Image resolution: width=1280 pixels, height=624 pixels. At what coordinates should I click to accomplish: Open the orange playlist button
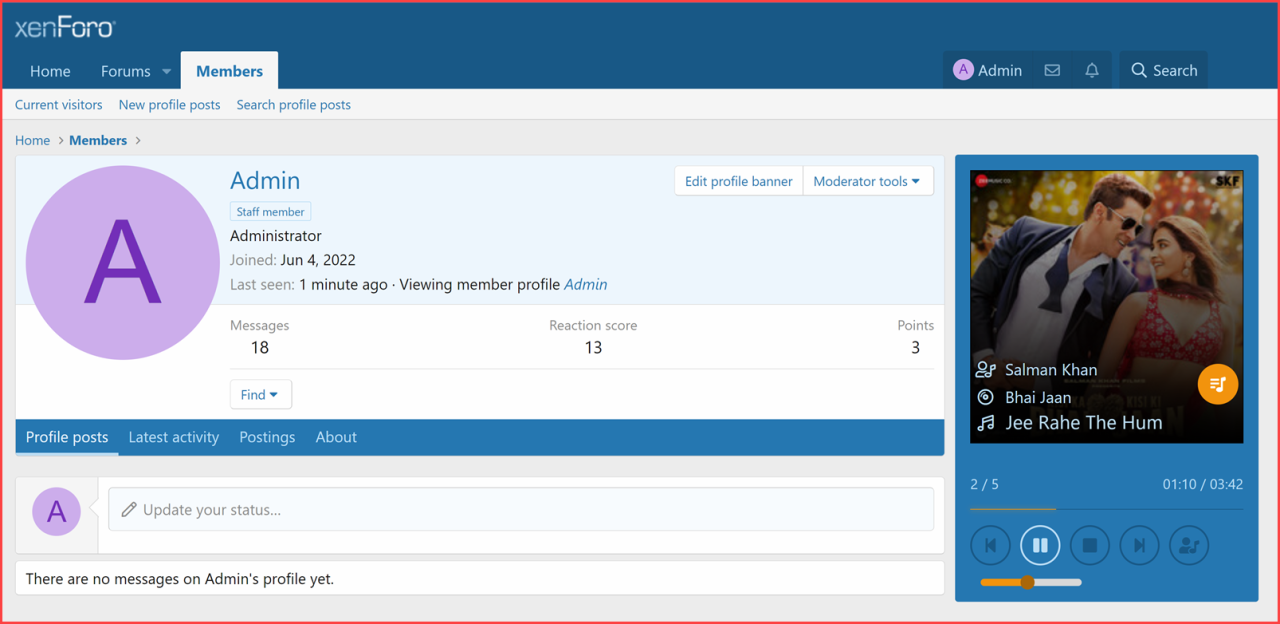(x=1218, y=385)
